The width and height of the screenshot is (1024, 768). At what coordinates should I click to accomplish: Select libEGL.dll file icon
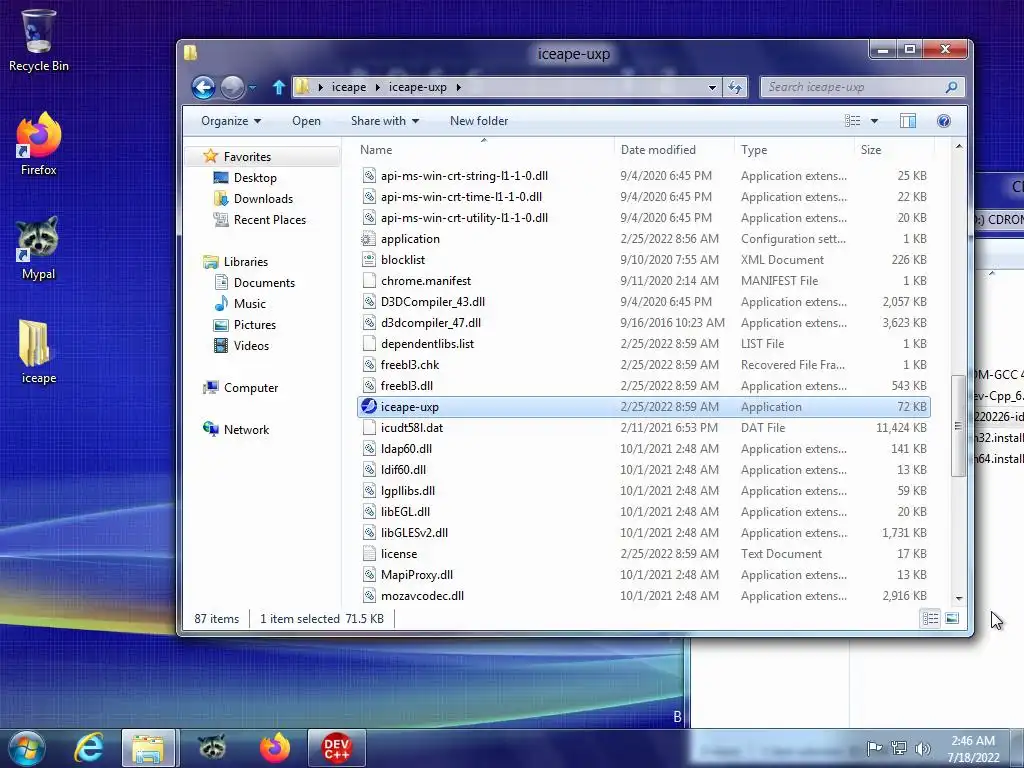pyautogui.click(x=369, y=511)
